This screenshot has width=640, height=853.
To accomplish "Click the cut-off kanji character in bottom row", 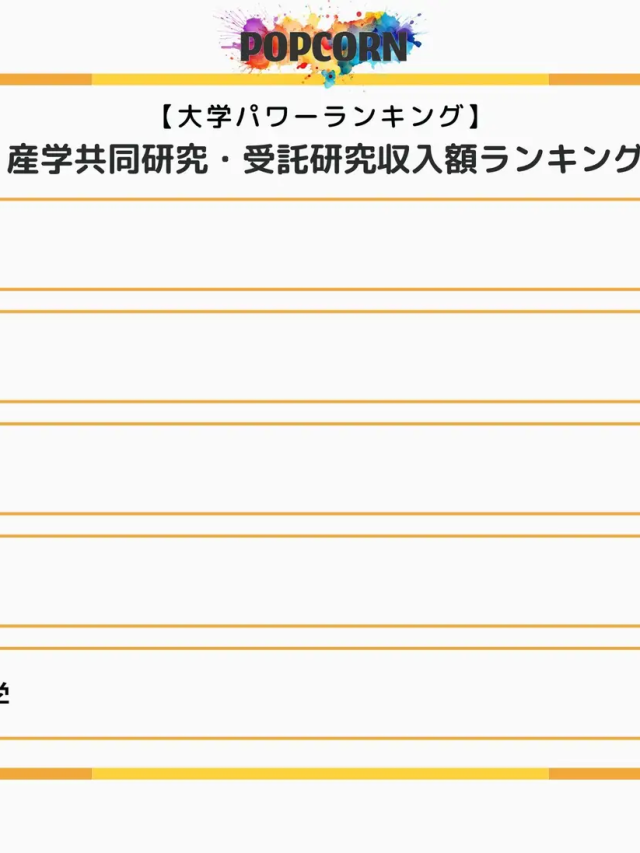I will point(4,693).
